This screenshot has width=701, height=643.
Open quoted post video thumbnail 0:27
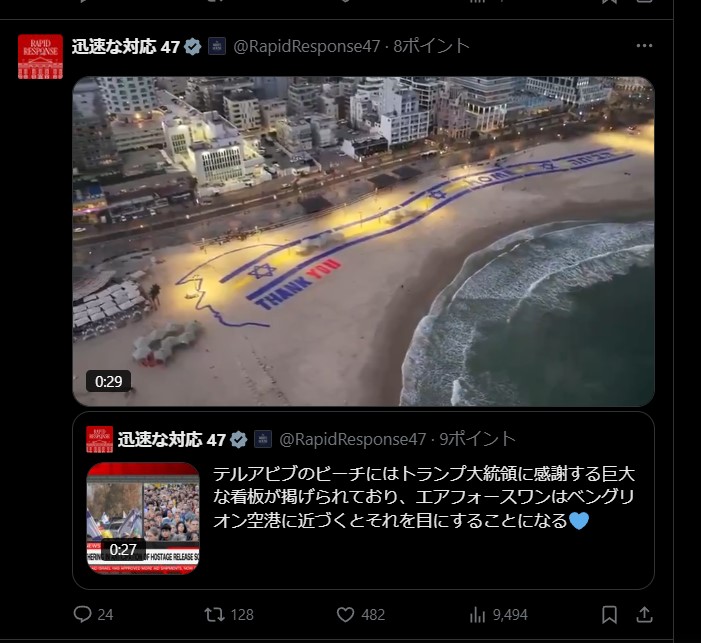[x=143, y=519]
